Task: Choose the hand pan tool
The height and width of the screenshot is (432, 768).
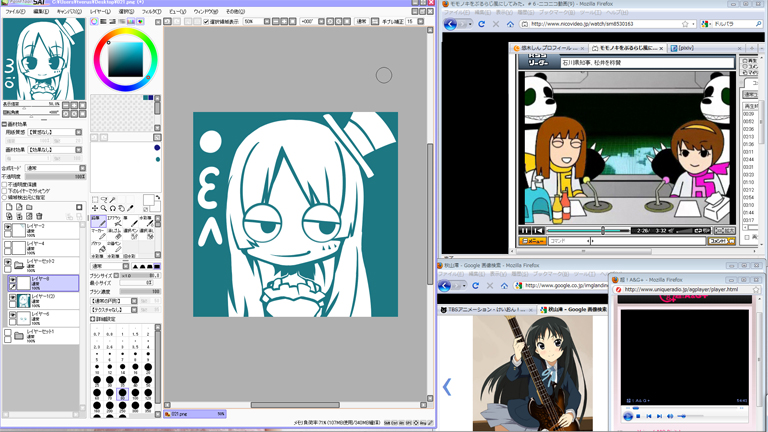Action: (121, 208)
